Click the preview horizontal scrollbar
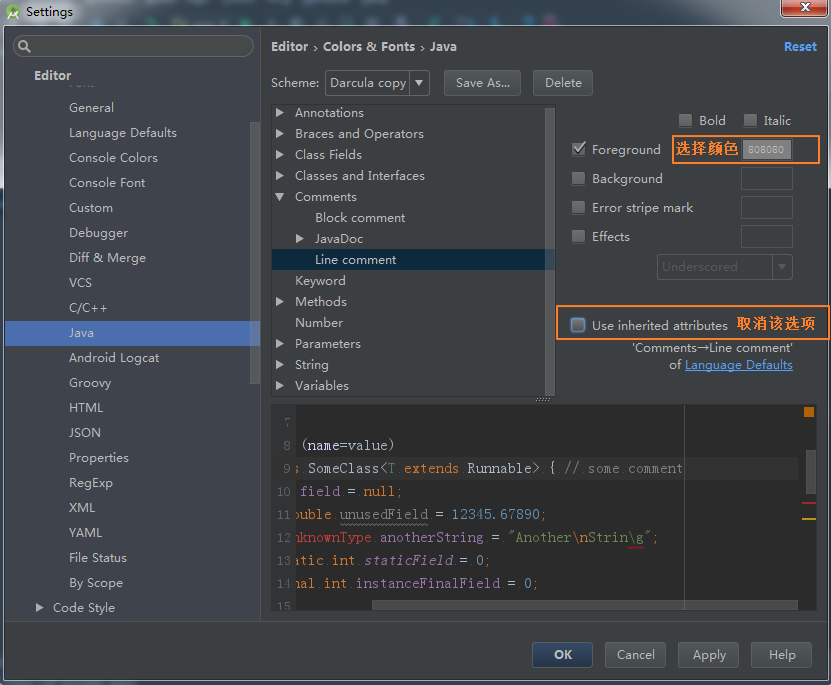Screen dimensions: 831x685 [584, 605]
